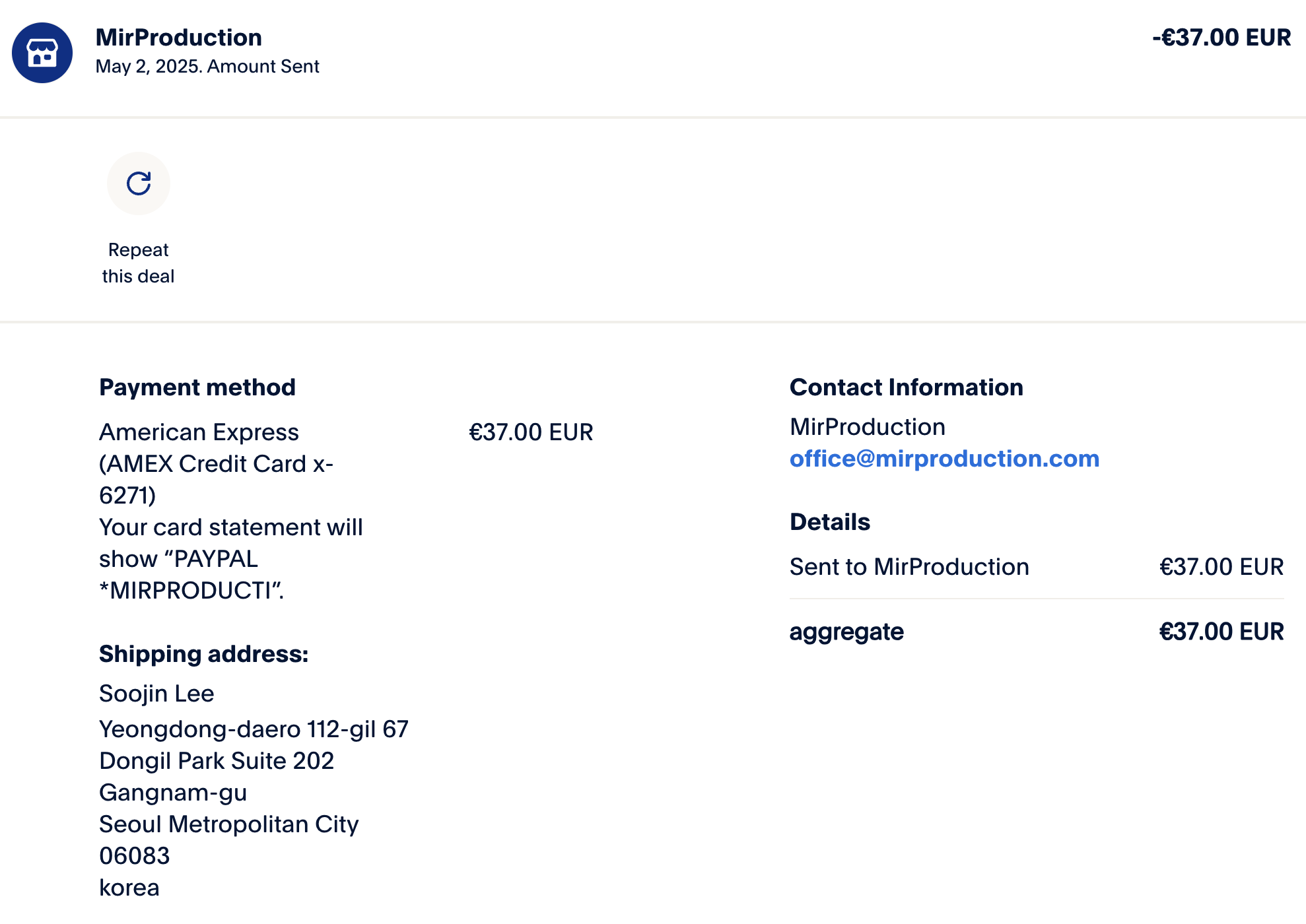This screenshot has height=924, width=1306.
Task: Click the postal code 06083
Action: 135,856
